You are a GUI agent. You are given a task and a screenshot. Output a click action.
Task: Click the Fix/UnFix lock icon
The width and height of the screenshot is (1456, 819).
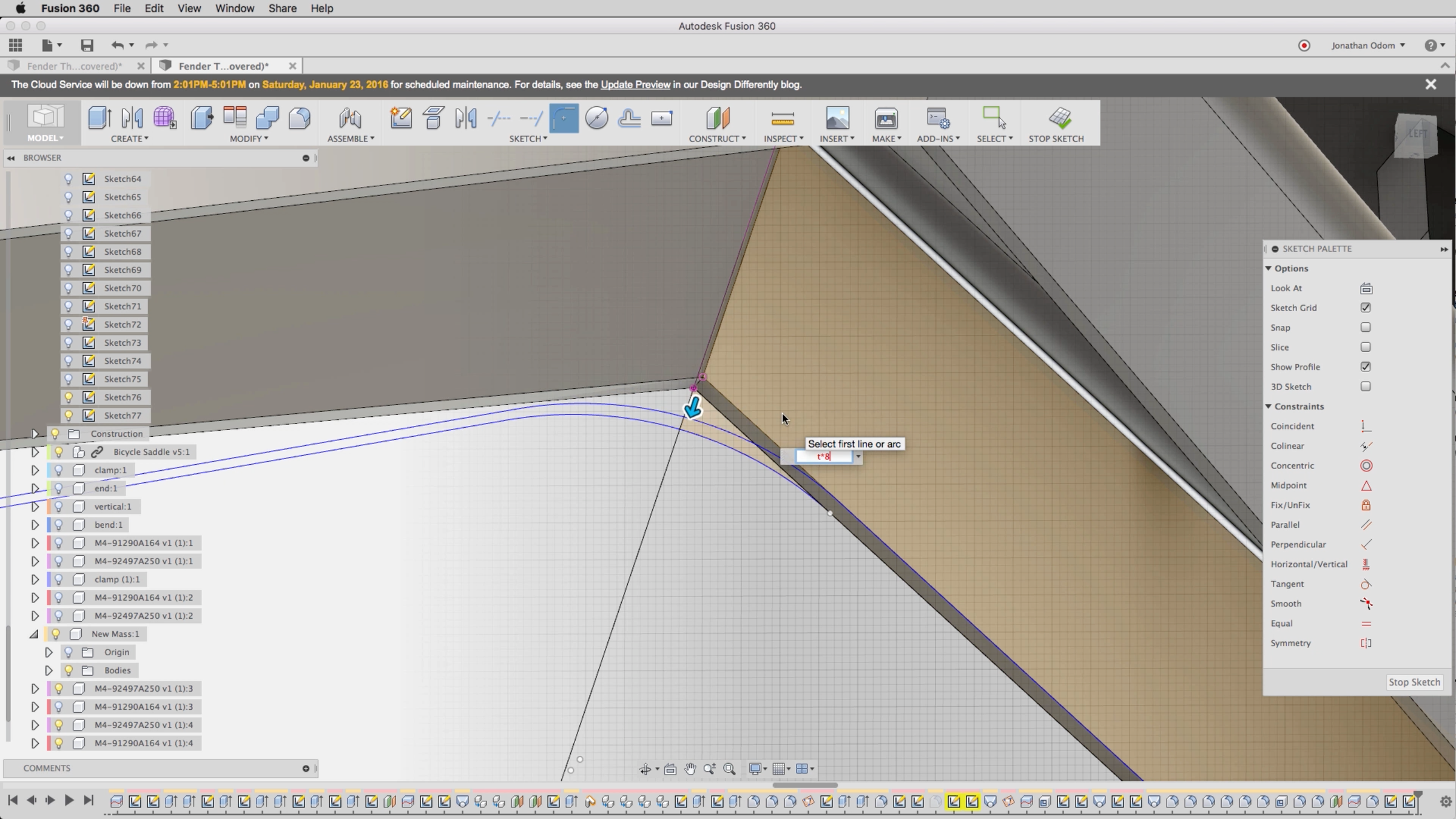coord(1366,505)
